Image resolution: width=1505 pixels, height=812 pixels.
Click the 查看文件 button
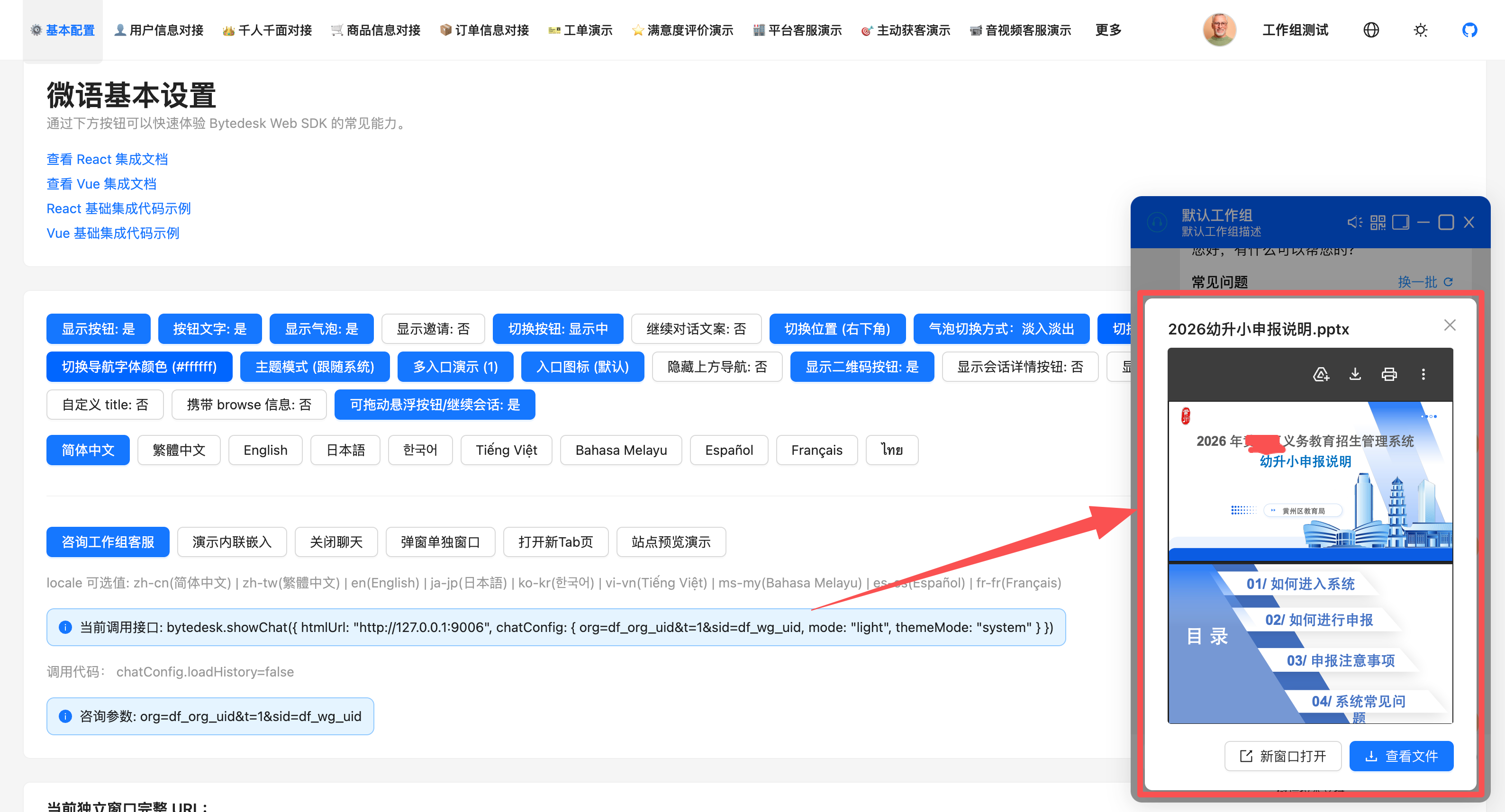point(1401,756)
